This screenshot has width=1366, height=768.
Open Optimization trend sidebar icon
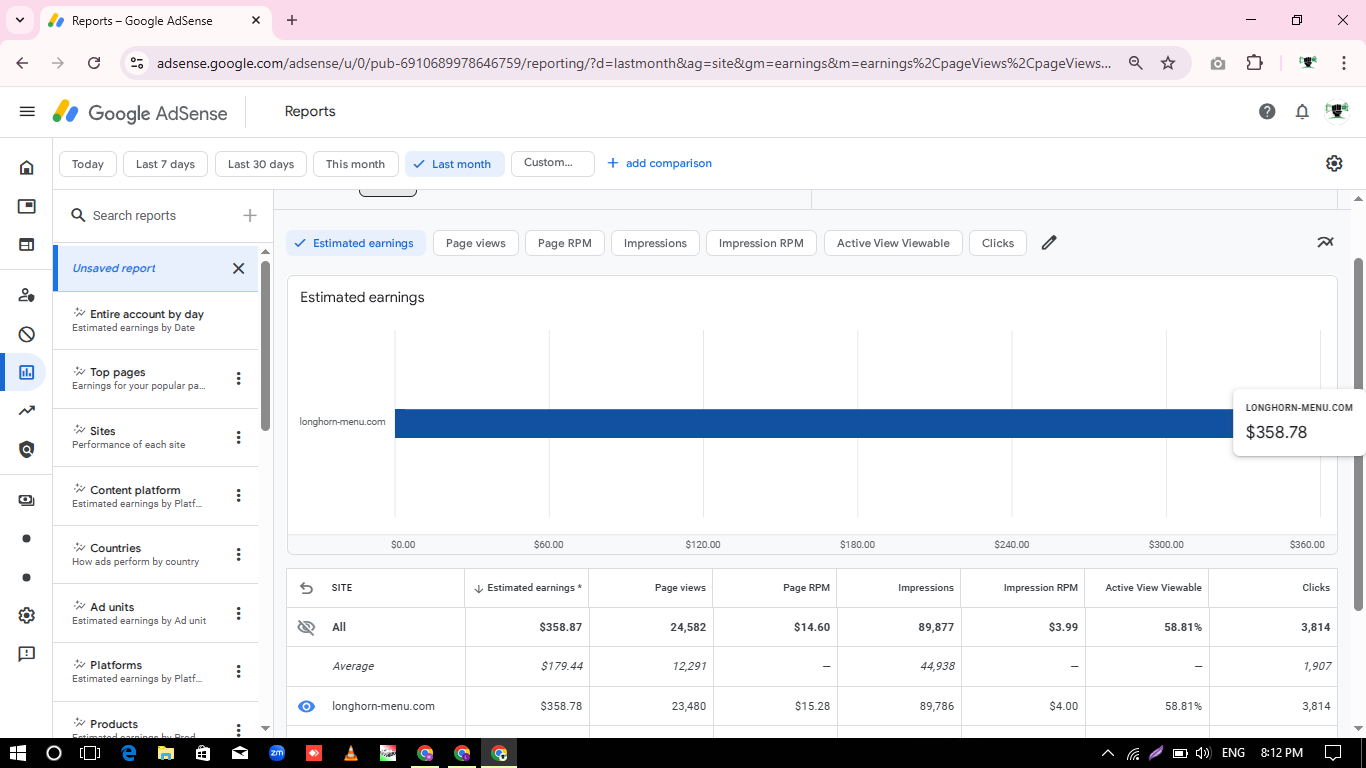coord(27,411)
